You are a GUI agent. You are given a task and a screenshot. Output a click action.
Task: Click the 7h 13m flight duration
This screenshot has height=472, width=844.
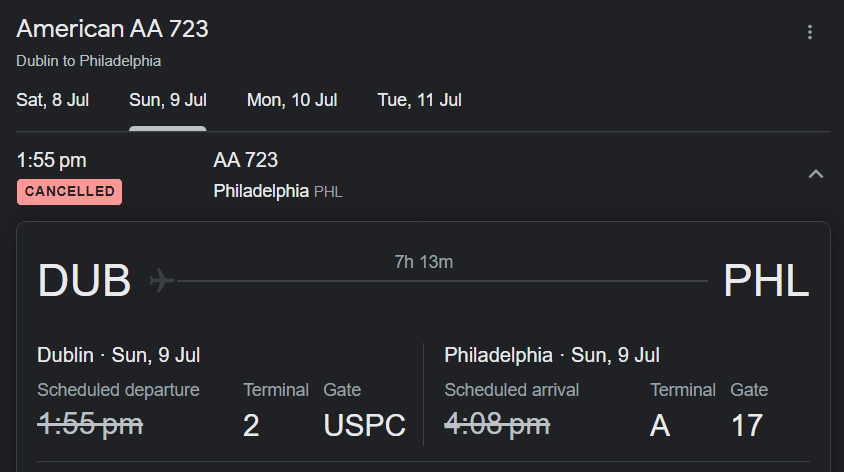click(x=424, y=262)
